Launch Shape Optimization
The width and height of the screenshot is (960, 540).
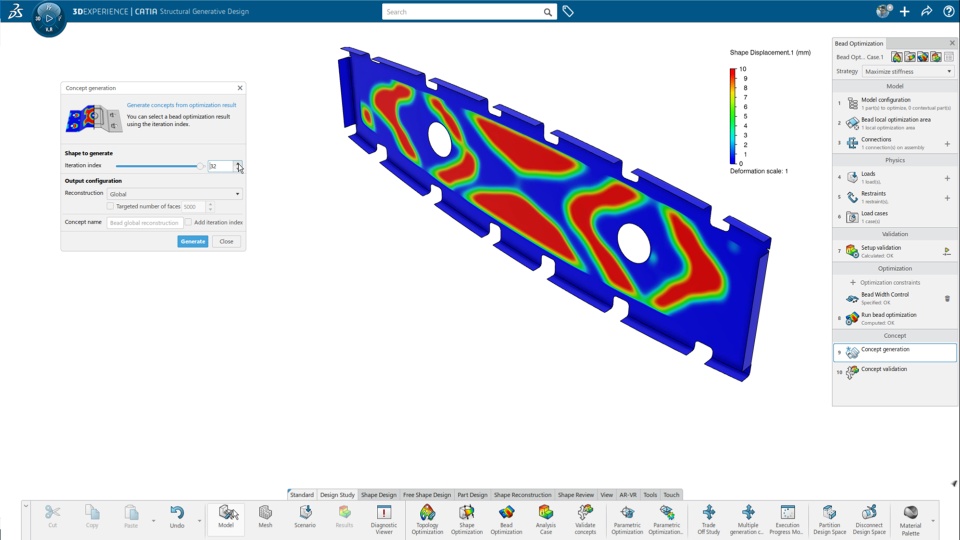tap(467, 519)
